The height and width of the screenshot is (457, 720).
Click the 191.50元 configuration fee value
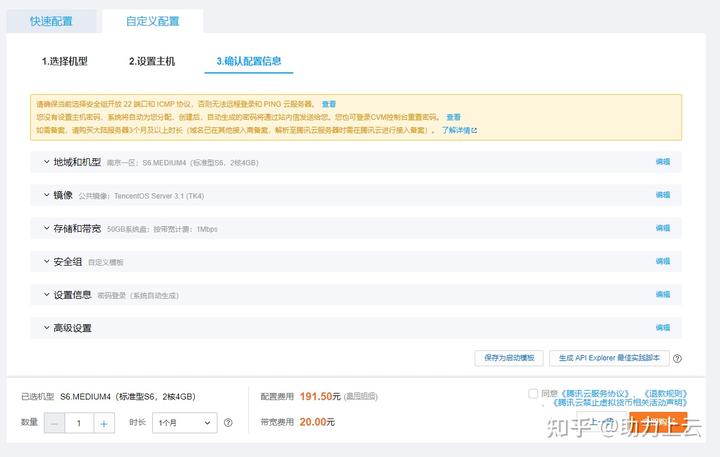(x=320, y=396)
